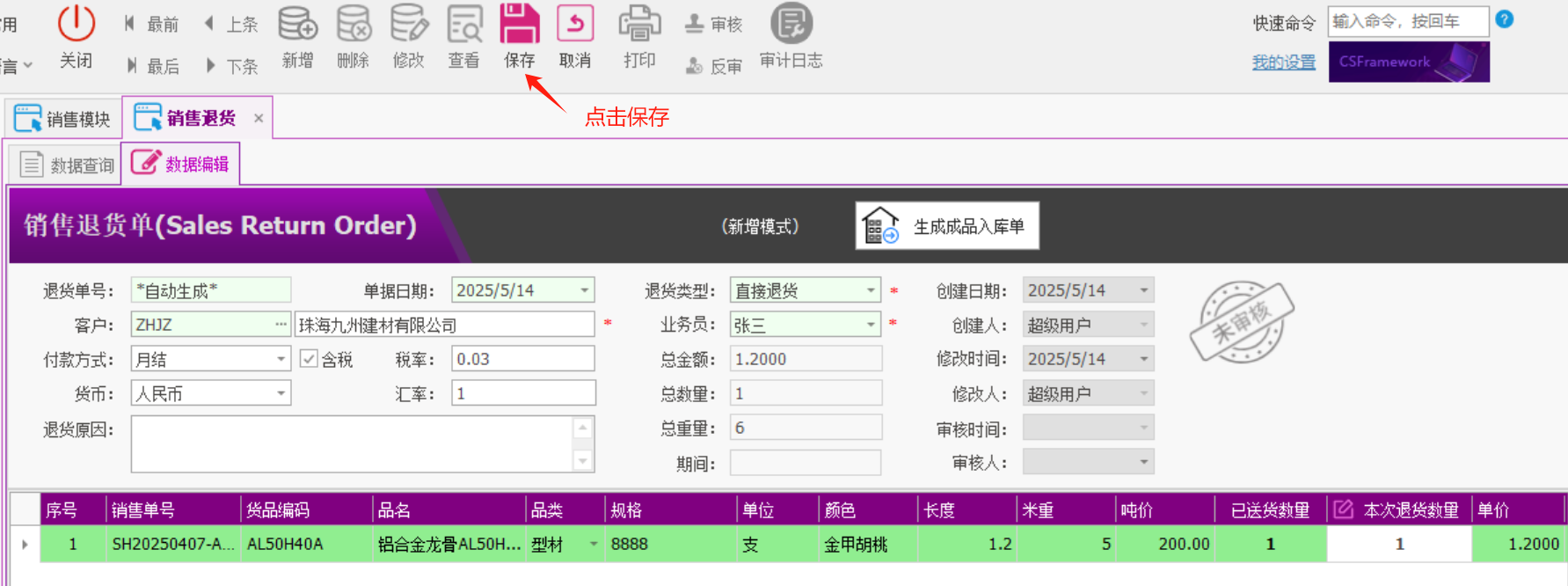
Task: Click the 税率 input field
Action: (523, 359)
